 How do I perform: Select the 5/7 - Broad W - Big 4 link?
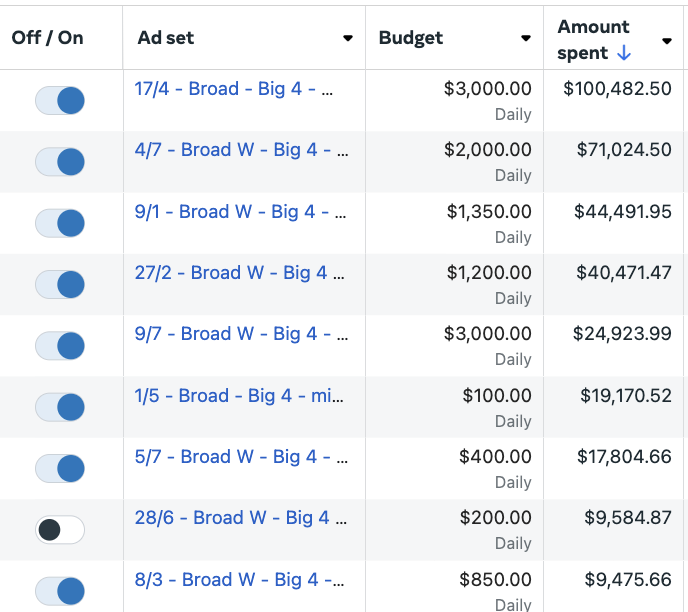coord(241,457)
